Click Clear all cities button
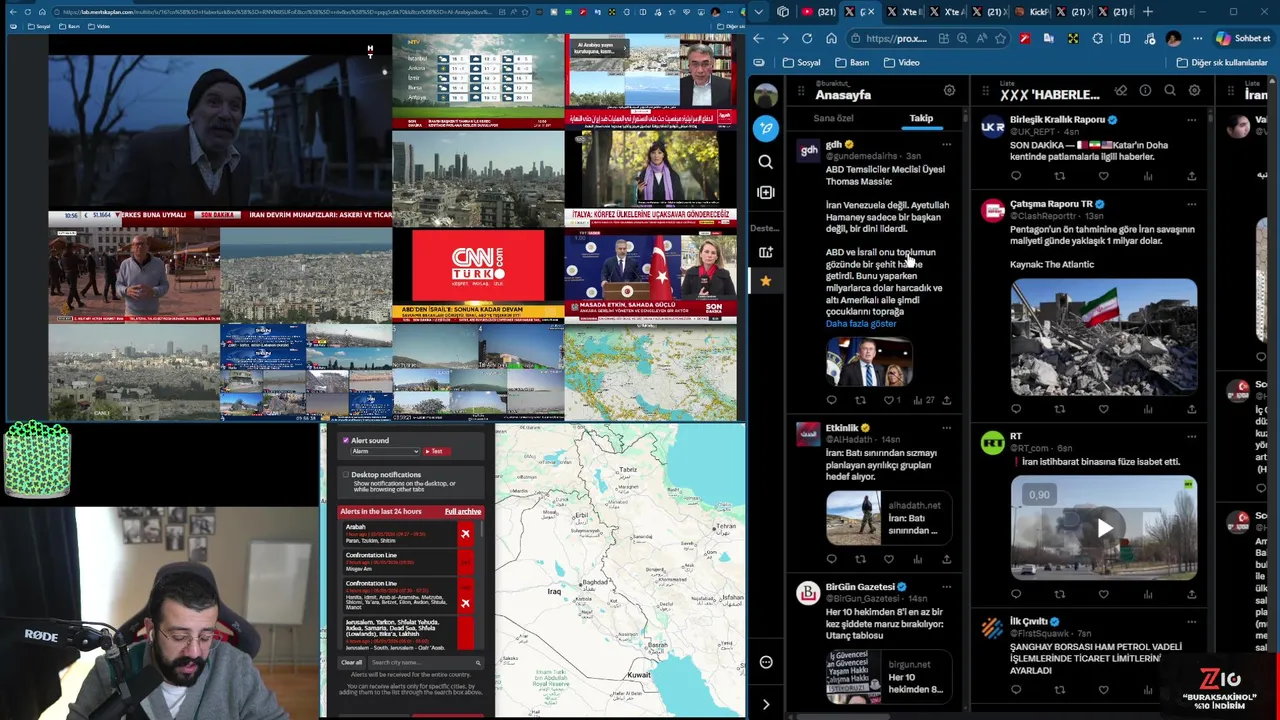 (352, 662)
